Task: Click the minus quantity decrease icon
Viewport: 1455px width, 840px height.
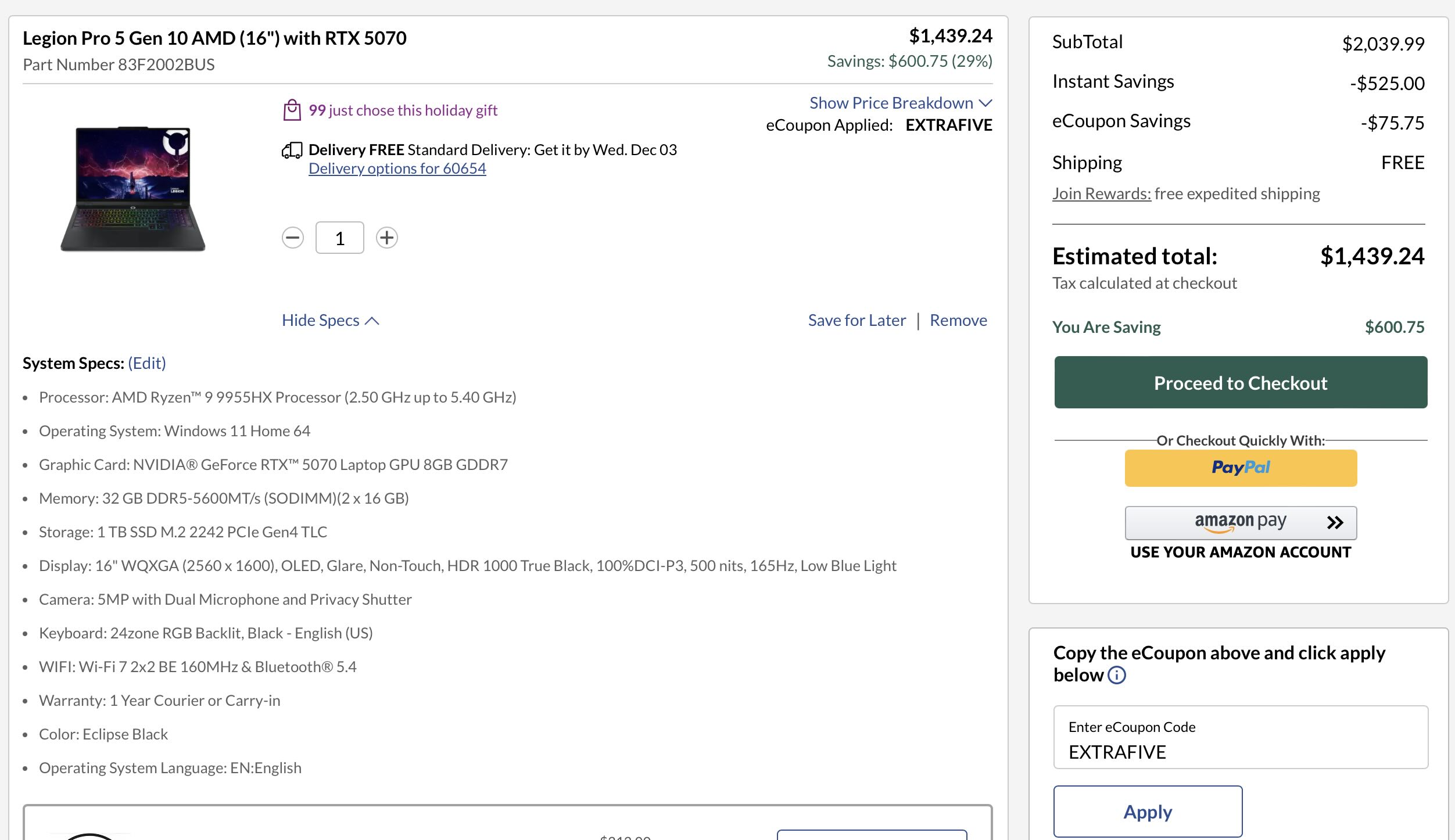Action: [x=293, y=238]
